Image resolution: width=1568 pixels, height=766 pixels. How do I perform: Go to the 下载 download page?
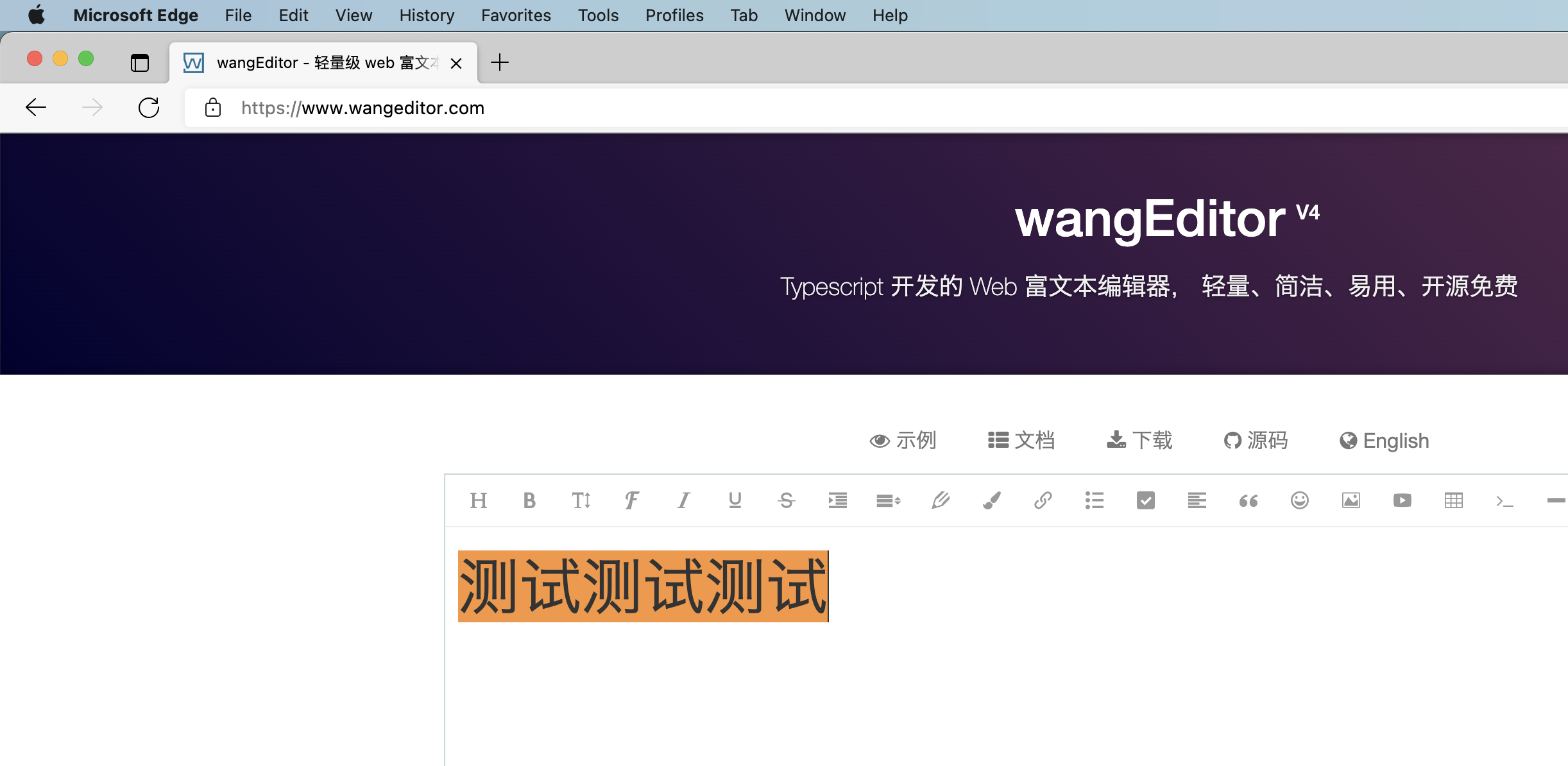(x=1139, y=440)
